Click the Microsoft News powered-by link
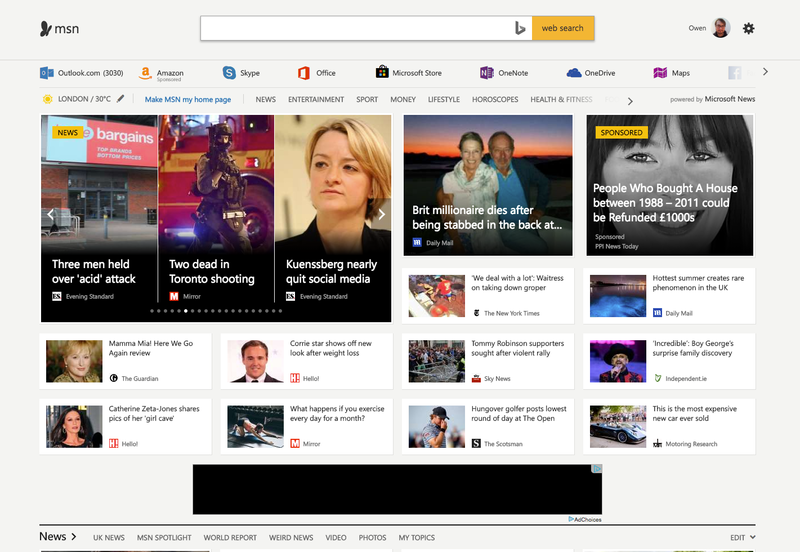Screen dimensions: 800x552 730,99
